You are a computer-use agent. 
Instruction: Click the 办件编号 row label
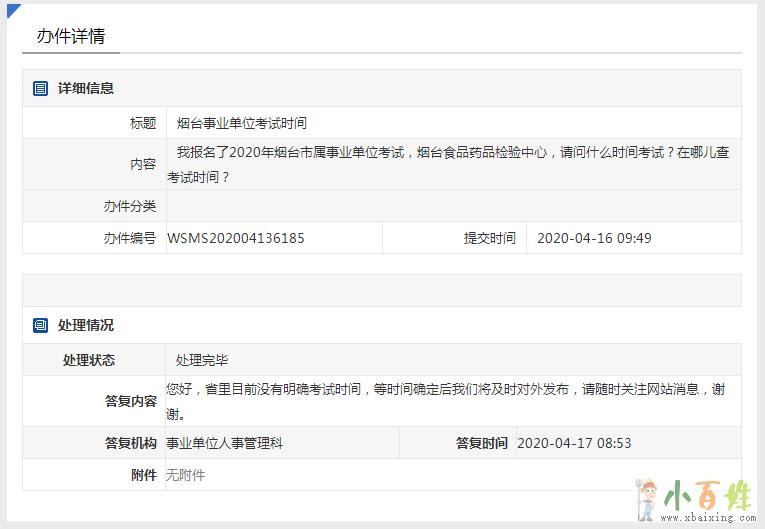click(x=130, y=238)
